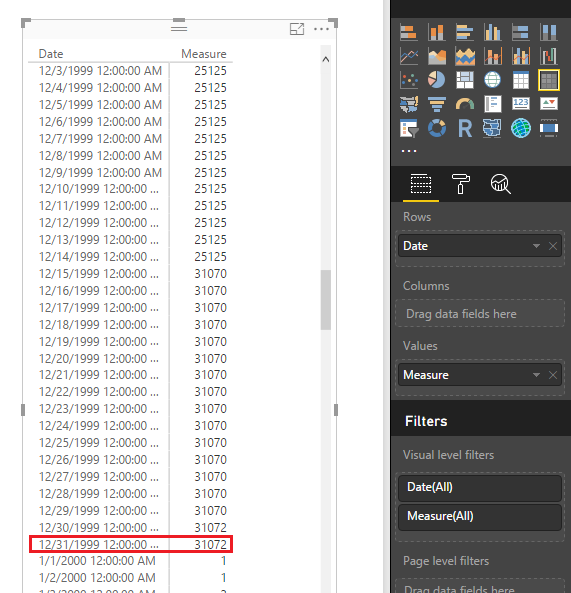Select the 12/3/1999 12:00:00 AM row
This screenshot has height=593, width=571.
click(x=131, y=71)
